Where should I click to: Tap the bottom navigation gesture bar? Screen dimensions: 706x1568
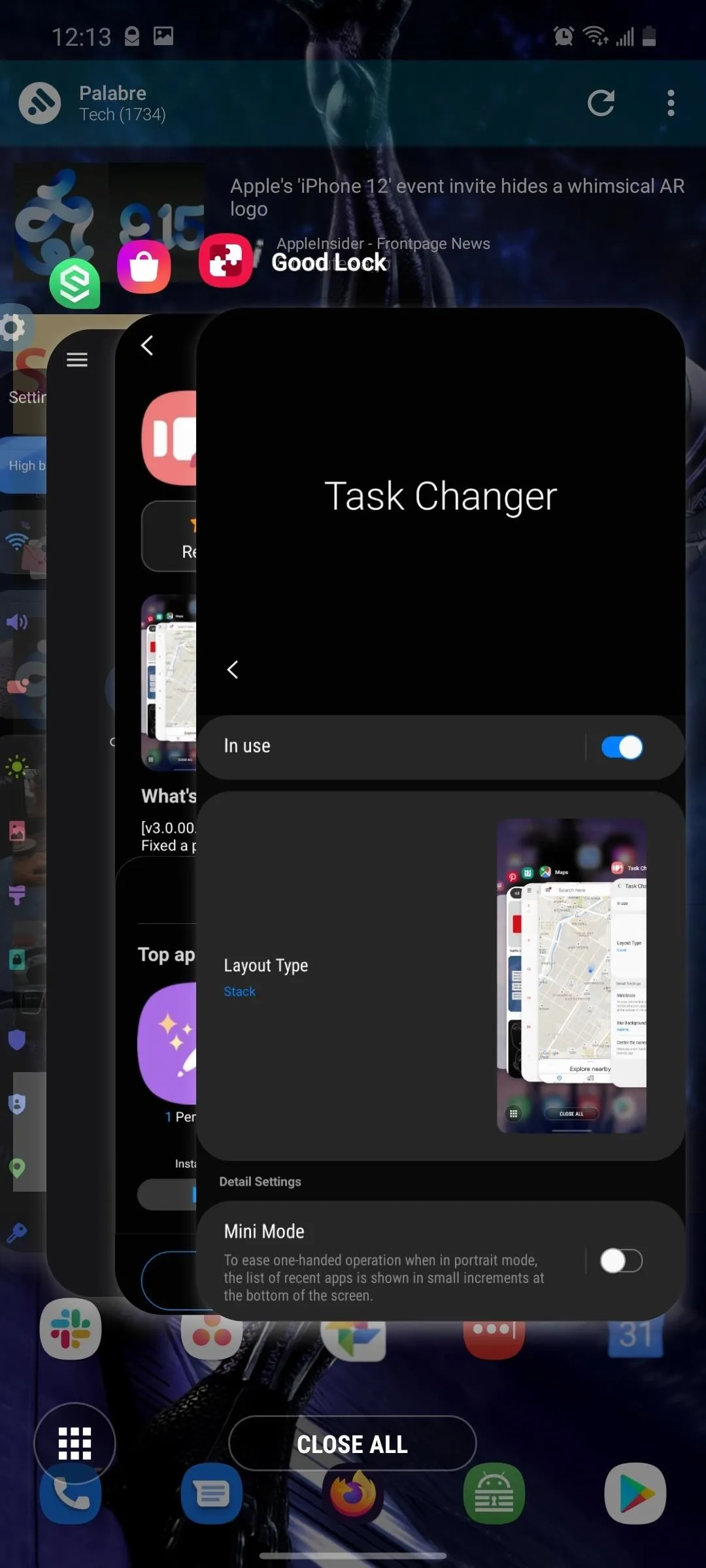(x=353, y=1556)
